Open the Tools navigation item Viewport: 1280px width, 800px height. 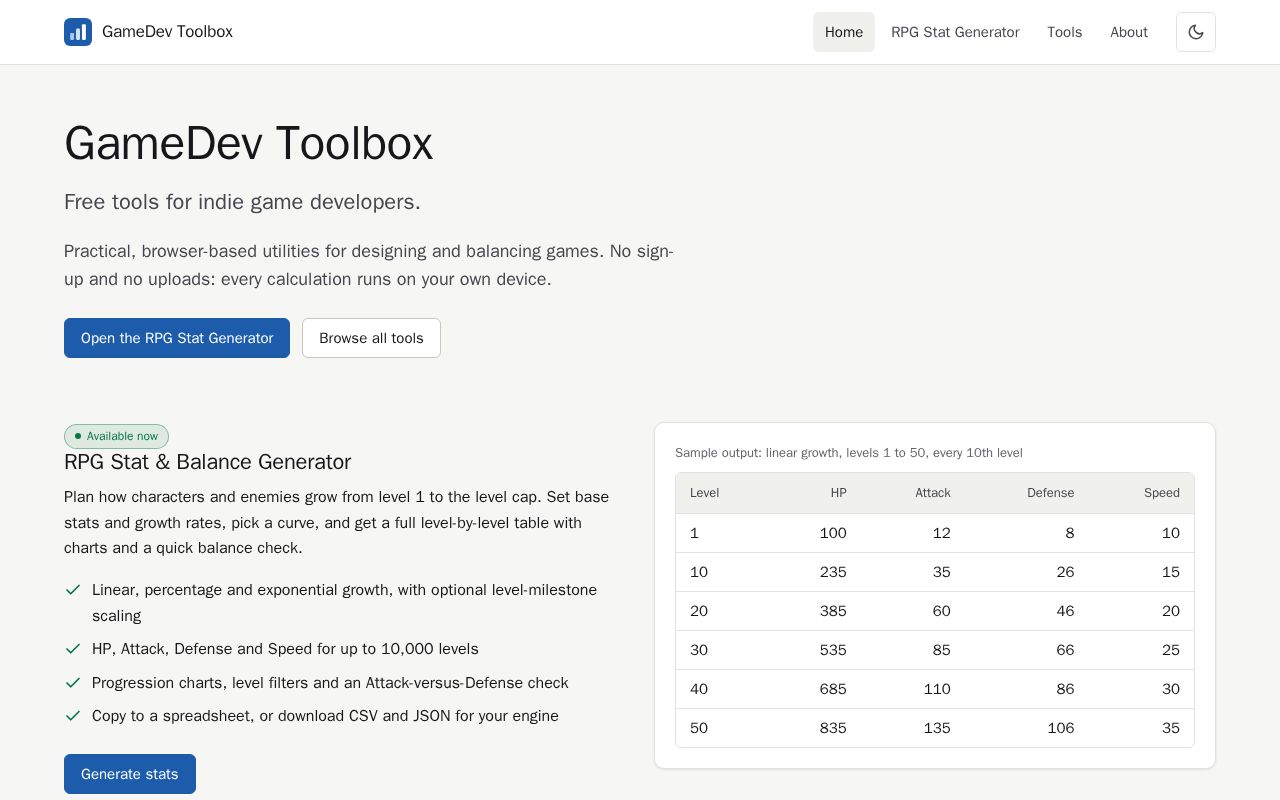click(1065, 32)
